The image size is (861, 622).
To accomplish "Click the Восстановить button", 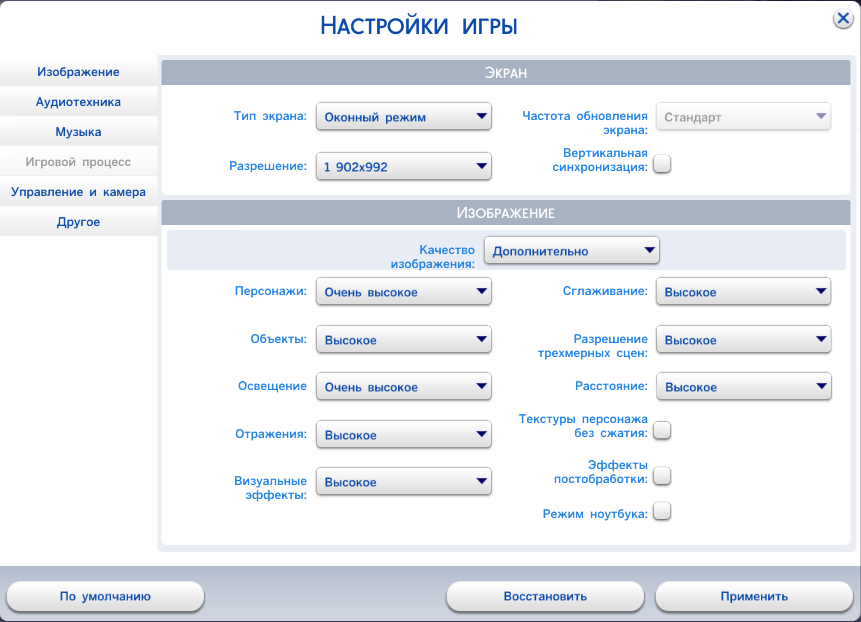I will click(x=545, y=596).
